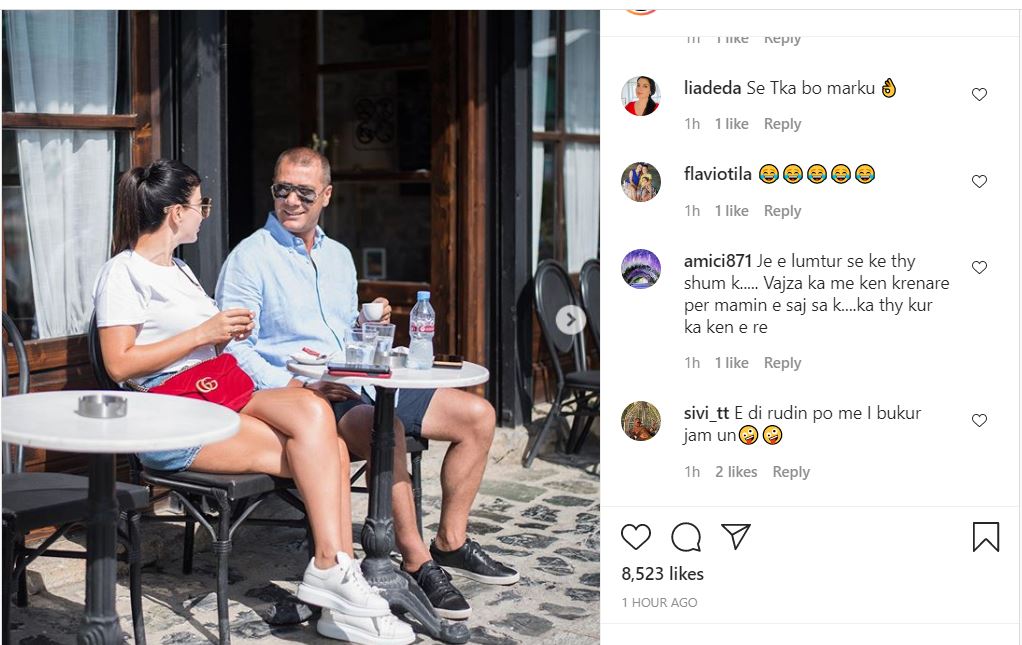Like the post with the heart icon
The width and height of the screenshot is (1022, 645).
635,537
